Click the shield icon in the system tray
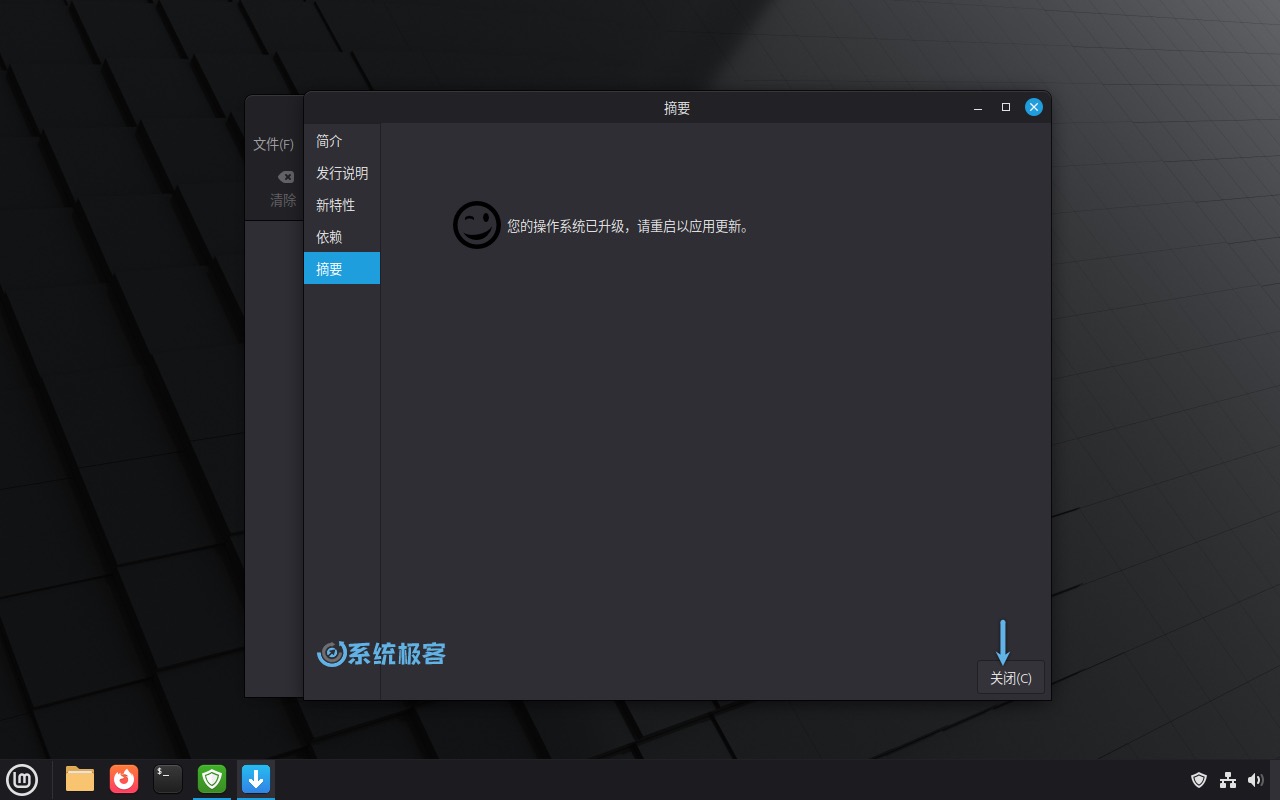The image size is (1280, 800). 1199,779
